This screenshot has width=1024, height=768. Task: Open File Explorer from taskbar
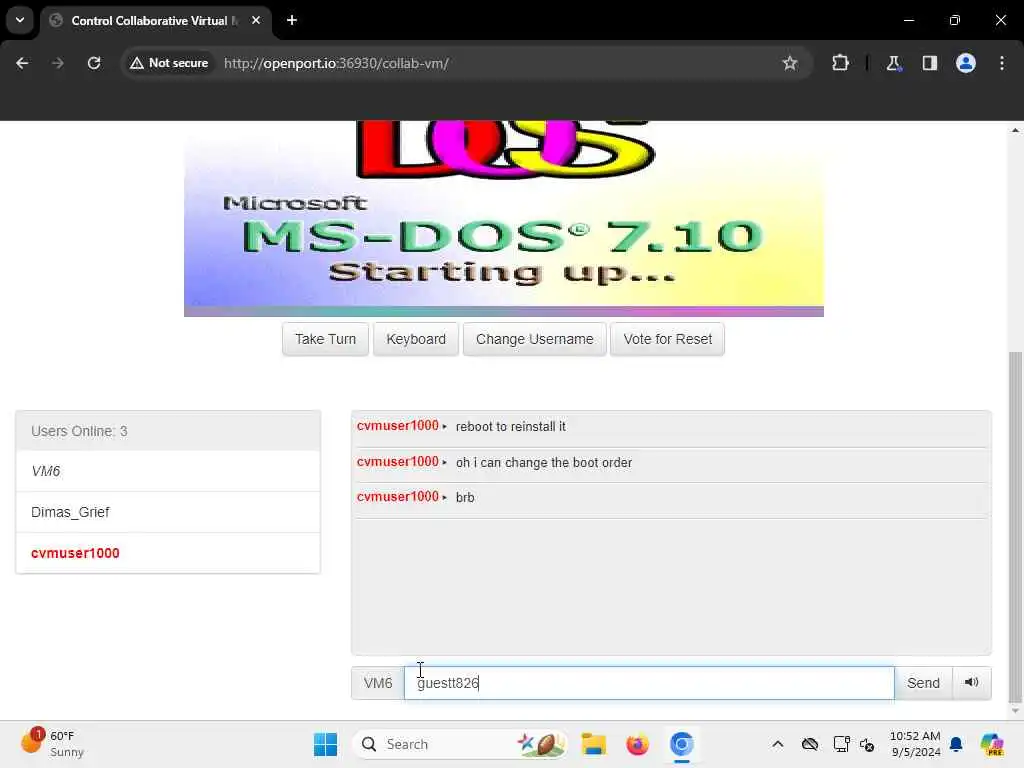click(594, 744)
